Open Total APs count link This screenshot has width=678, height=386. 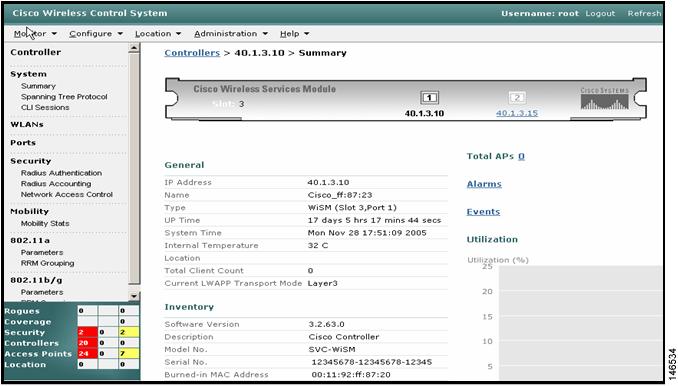521,156
